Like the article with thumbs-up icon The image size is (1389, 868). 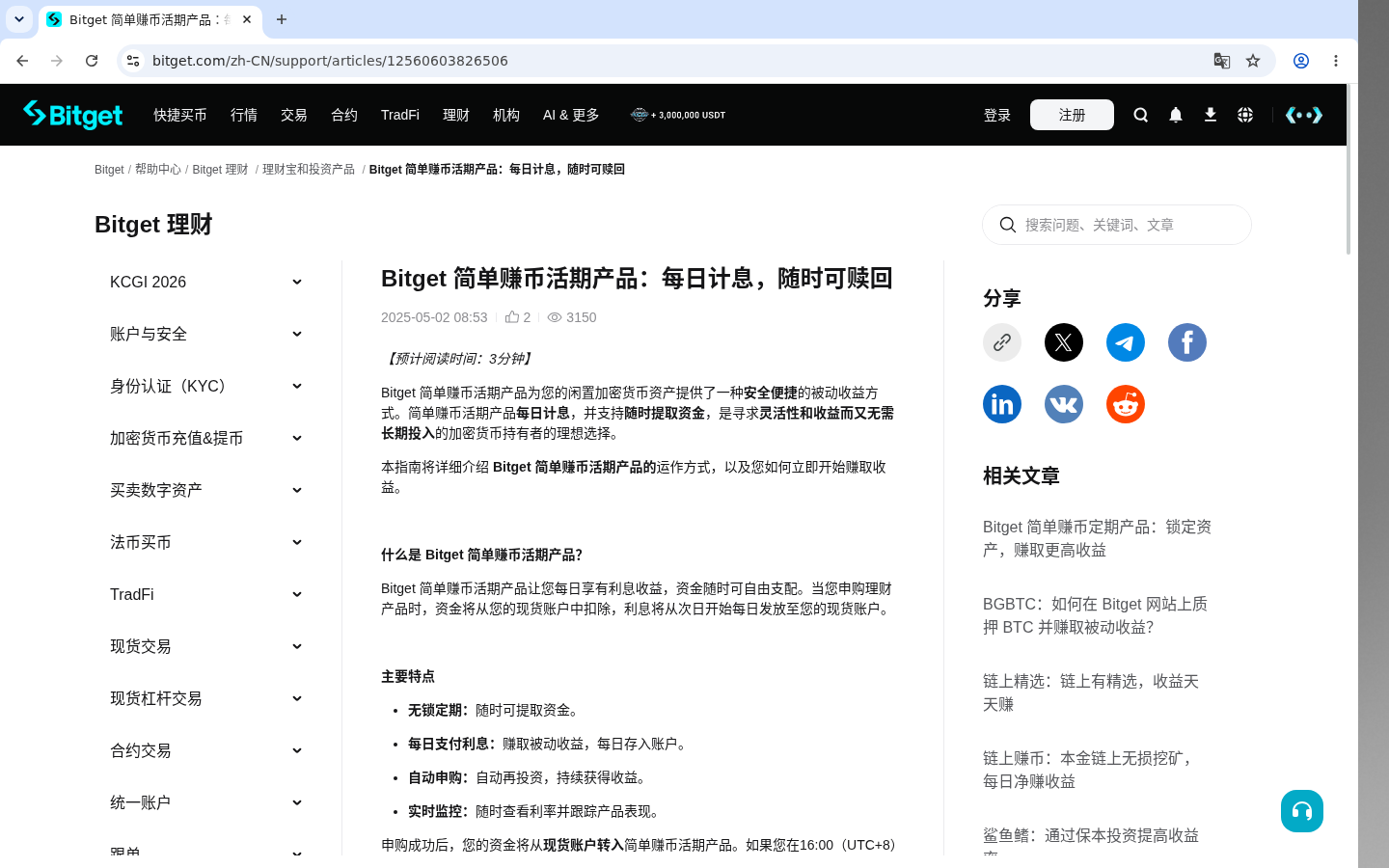(512, 316)
